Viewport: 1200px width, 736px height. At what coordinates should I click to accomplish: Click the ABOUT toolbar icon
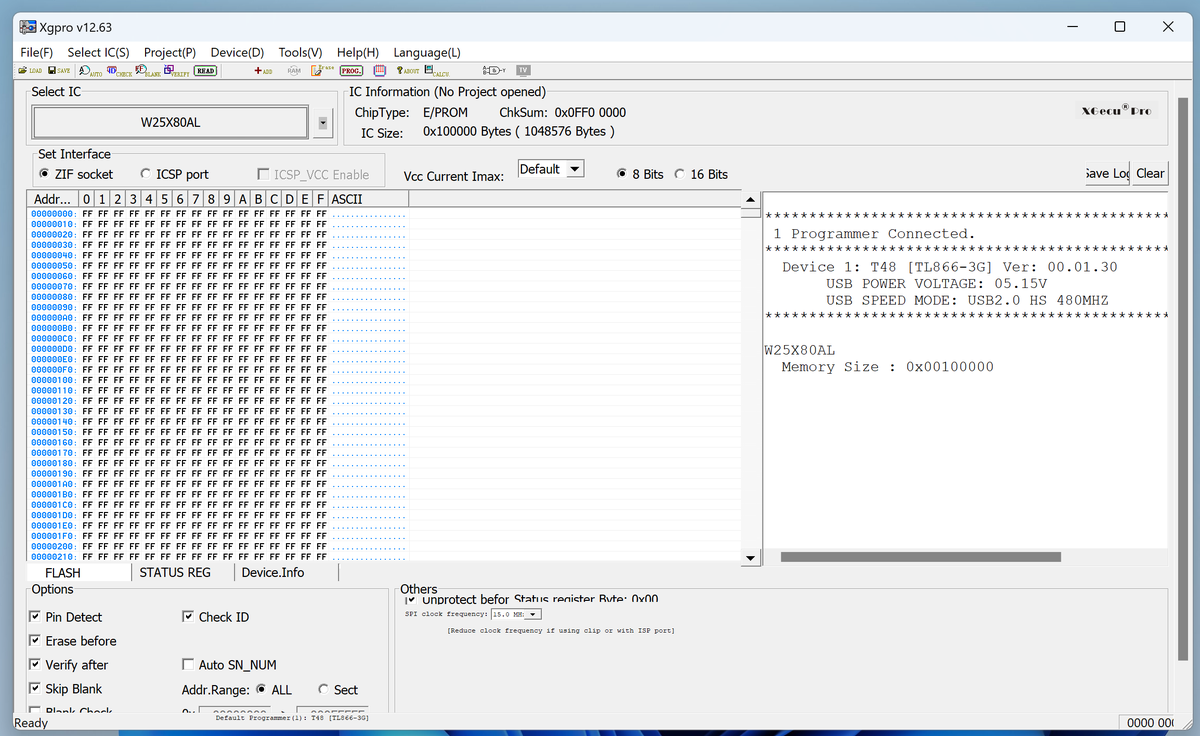pyautogui.click(x=408, y=70)
